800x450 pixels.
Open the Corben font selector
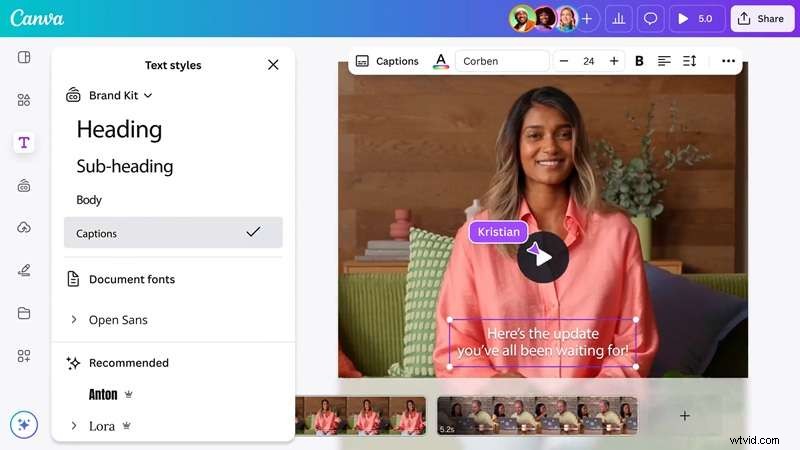pyautogui.click(x=502, y=61)
